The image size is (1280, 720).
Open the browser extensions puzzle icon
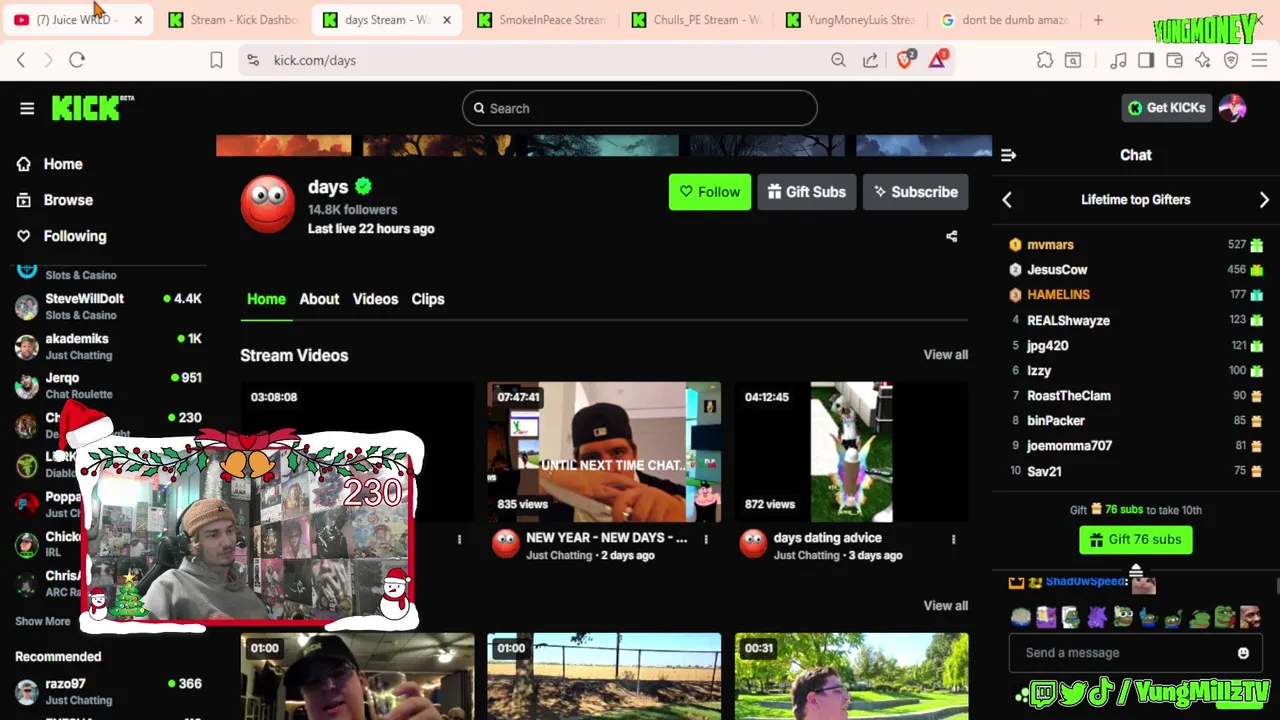1045,60
